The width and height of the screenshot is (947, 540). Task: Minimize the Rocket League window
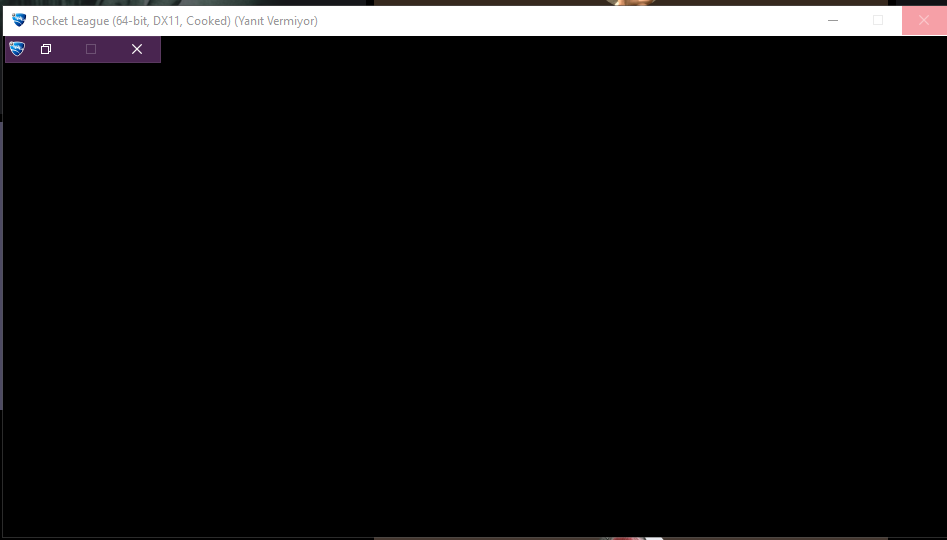click(x=833, y=21)
